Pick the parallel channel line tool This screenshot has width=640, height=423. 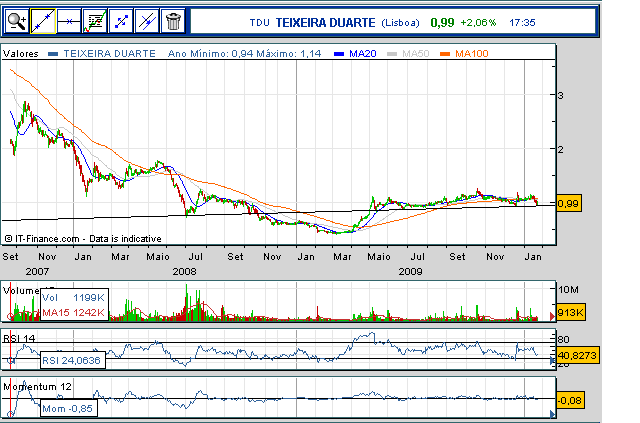coord(147,20)
